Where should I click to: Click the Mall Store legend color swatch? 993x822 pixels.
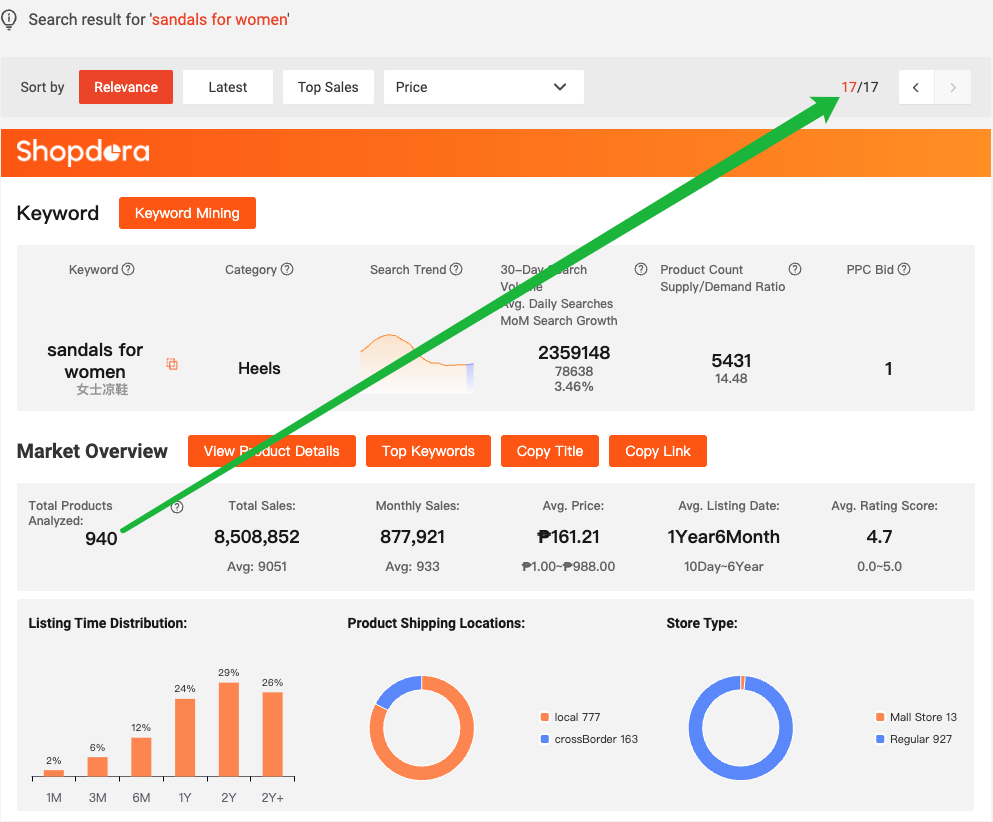click(880, 717)
